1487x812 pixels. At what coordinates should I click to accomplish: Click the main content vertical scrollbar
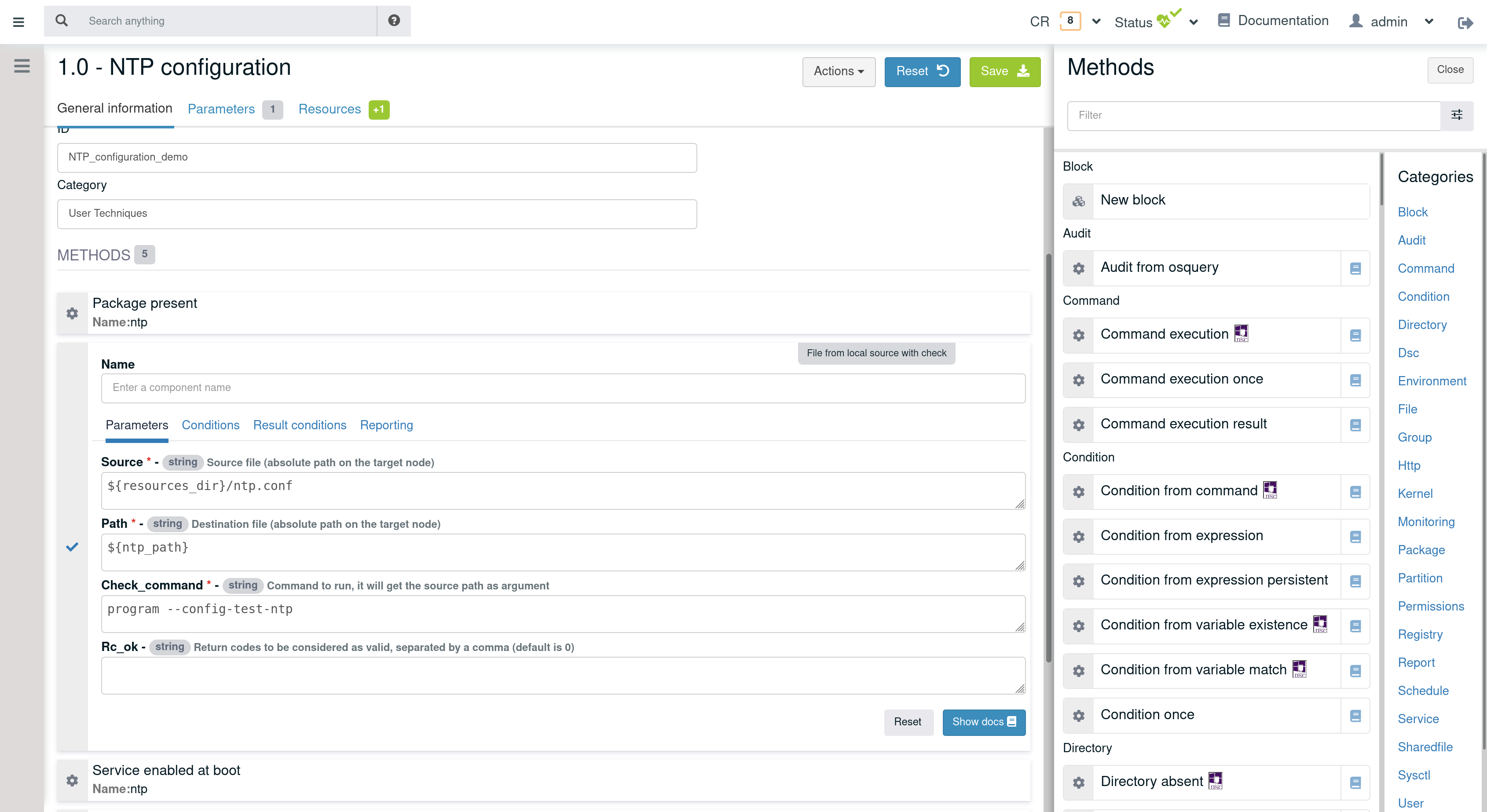coord(1048,456)
